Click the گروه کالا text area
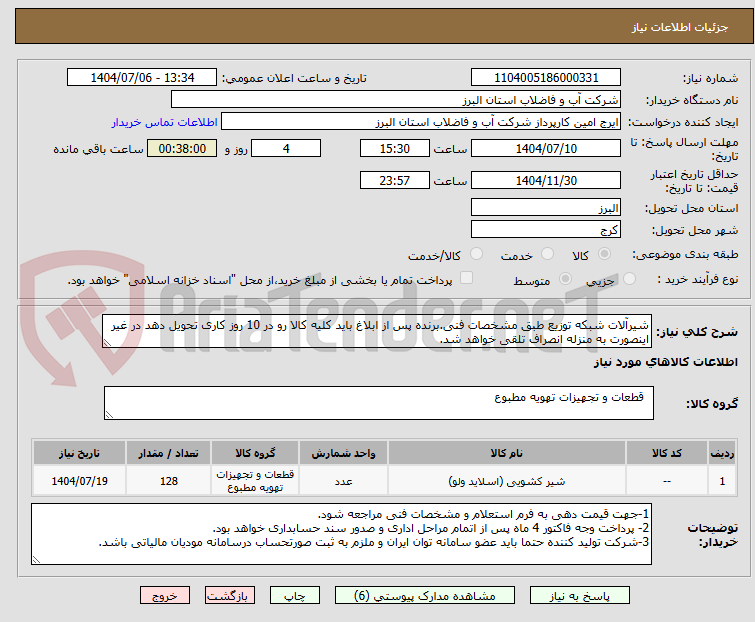 point(378,403)
